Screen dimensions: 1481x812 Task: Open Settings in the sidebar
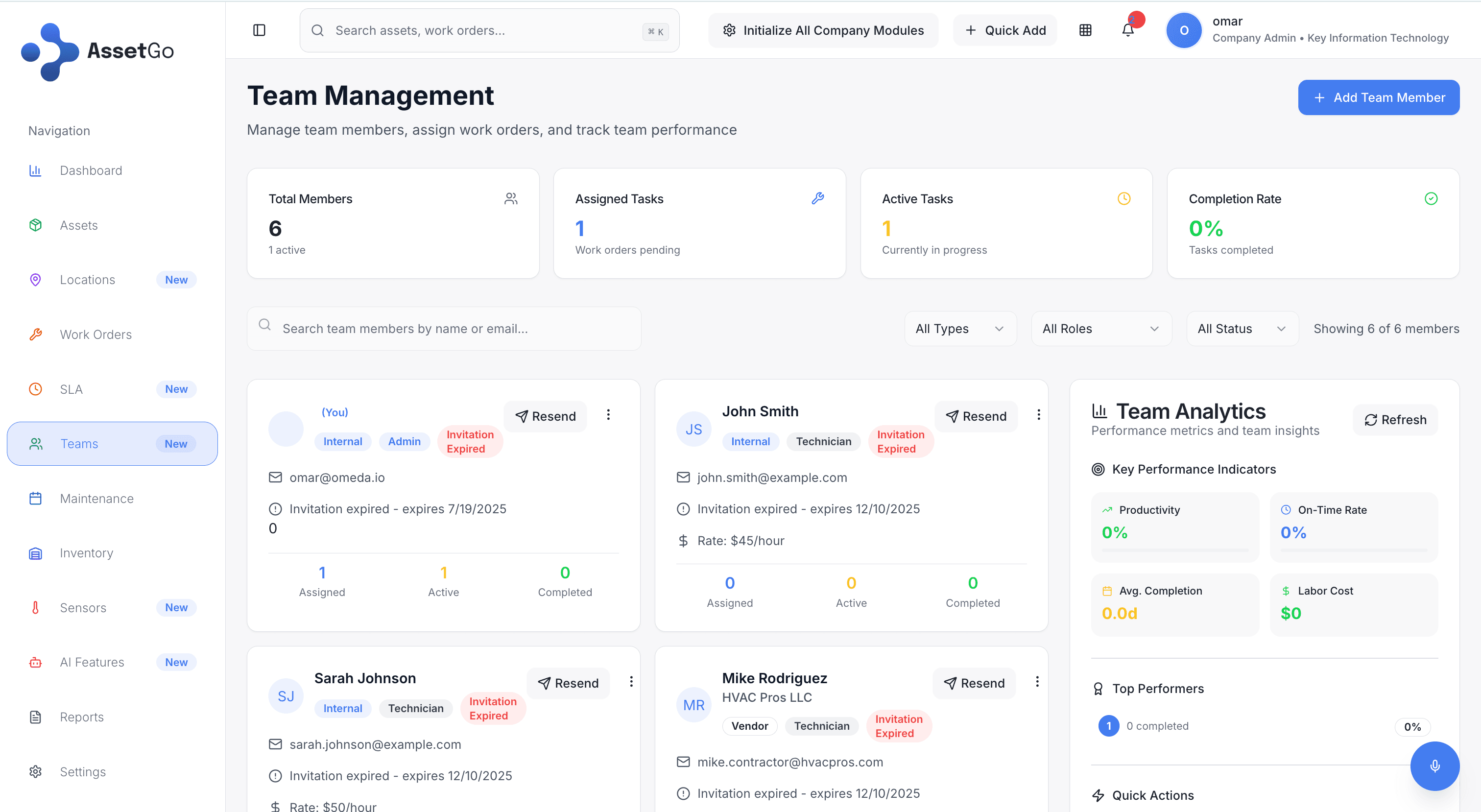[x=112, y=771]
